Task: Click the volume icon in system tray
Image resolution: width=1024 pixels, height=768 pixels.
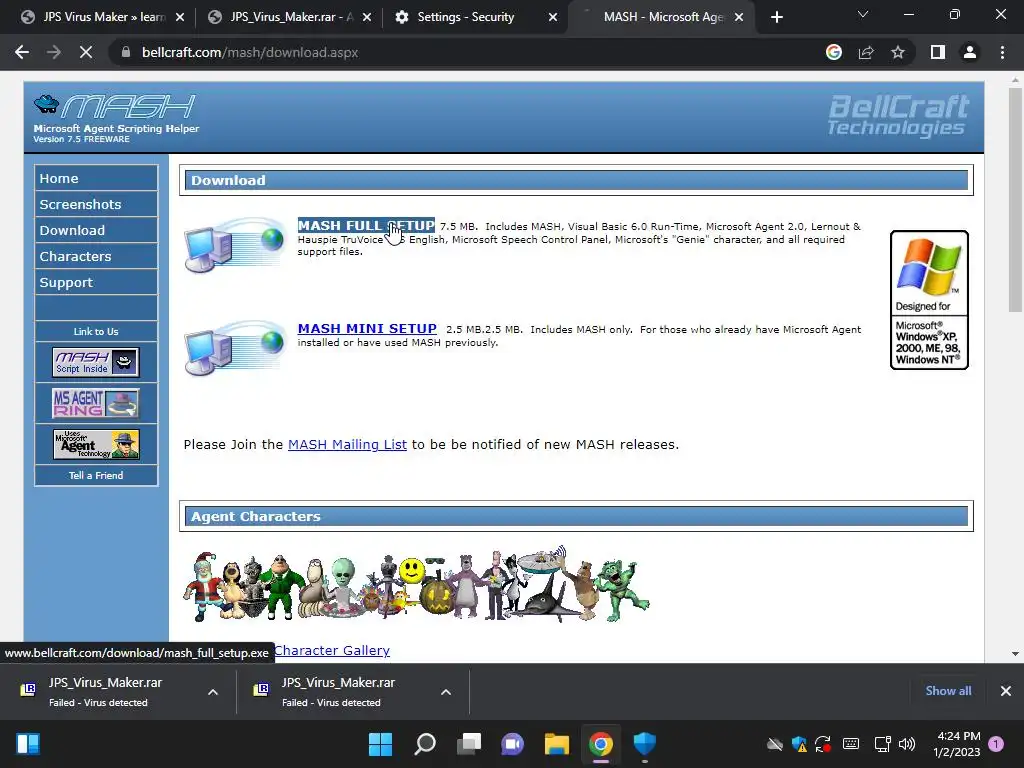Action: pos(907,744)
